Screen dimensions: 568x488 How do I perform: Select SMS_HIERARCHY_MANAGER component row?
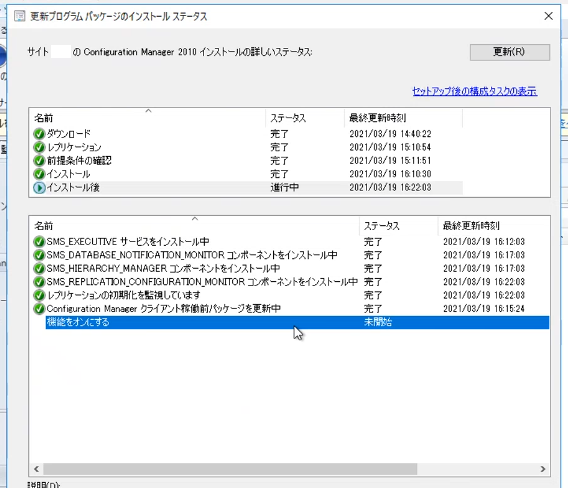[163, 268]
